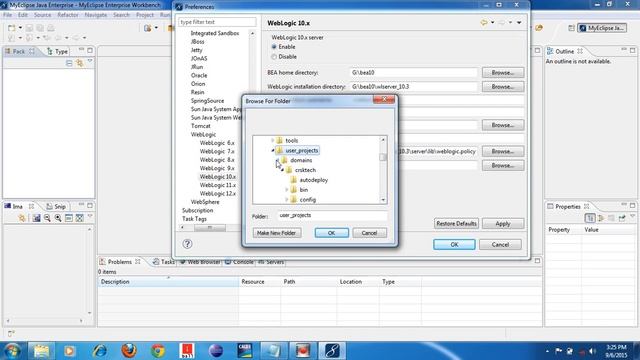
Task: Click Back navigation arrow in Preferences header
Action: 484,23
